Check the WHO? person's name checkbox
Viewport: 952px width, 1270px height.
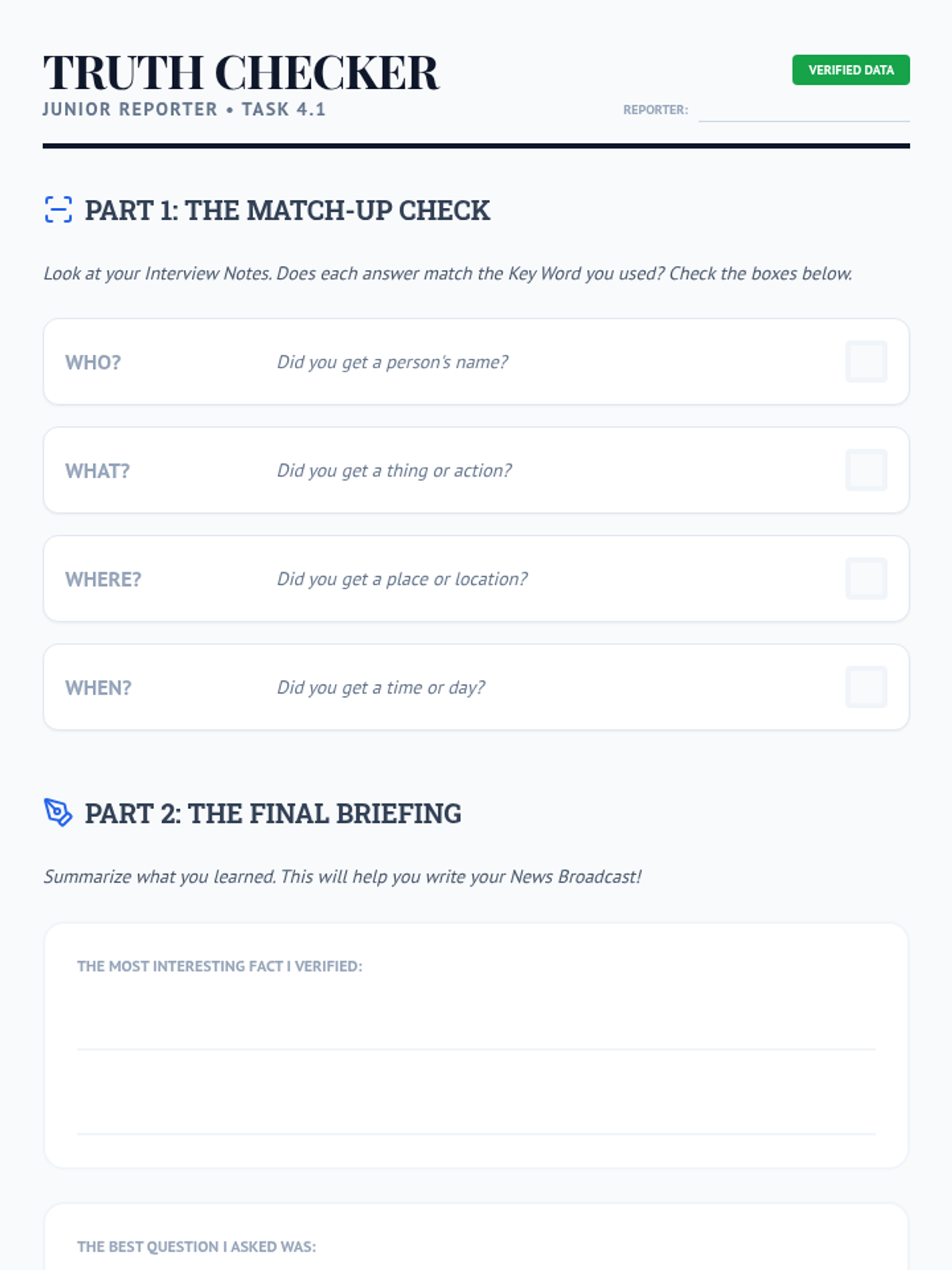tap(866, 362)
